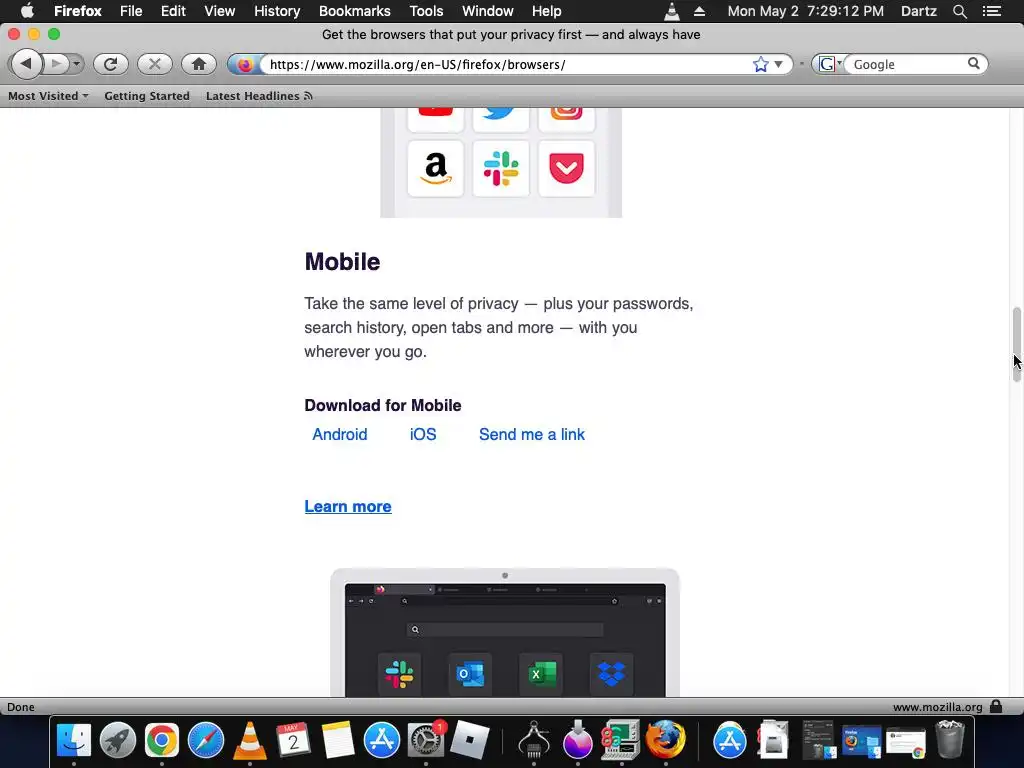Click the Slack tile in phone illustration
Viewport: 1024px width, 768px height.
click(501, 168)
